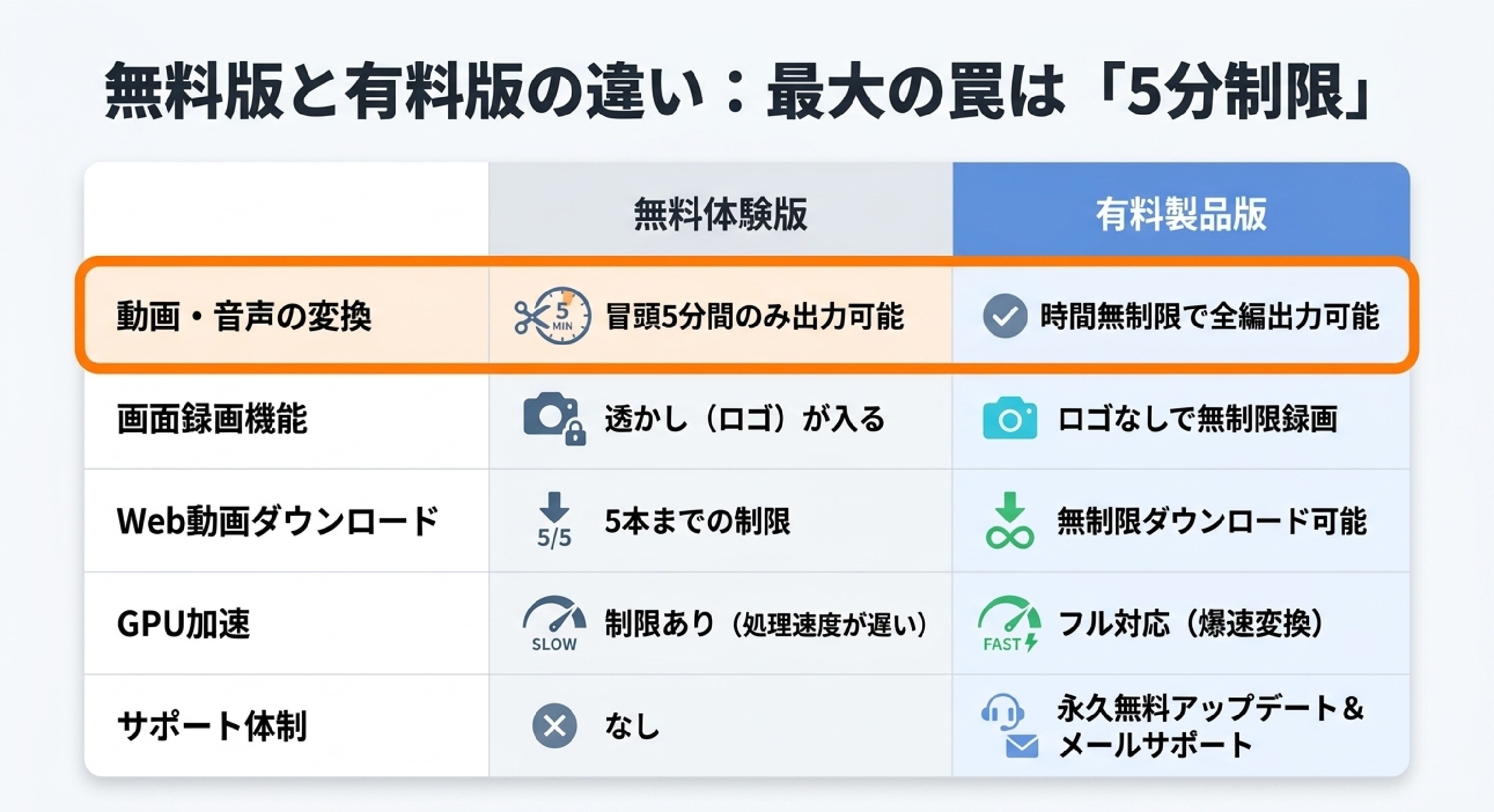Select the blue 有料製品版 column header
The image size is (1494, 812).
[1181, 214]
